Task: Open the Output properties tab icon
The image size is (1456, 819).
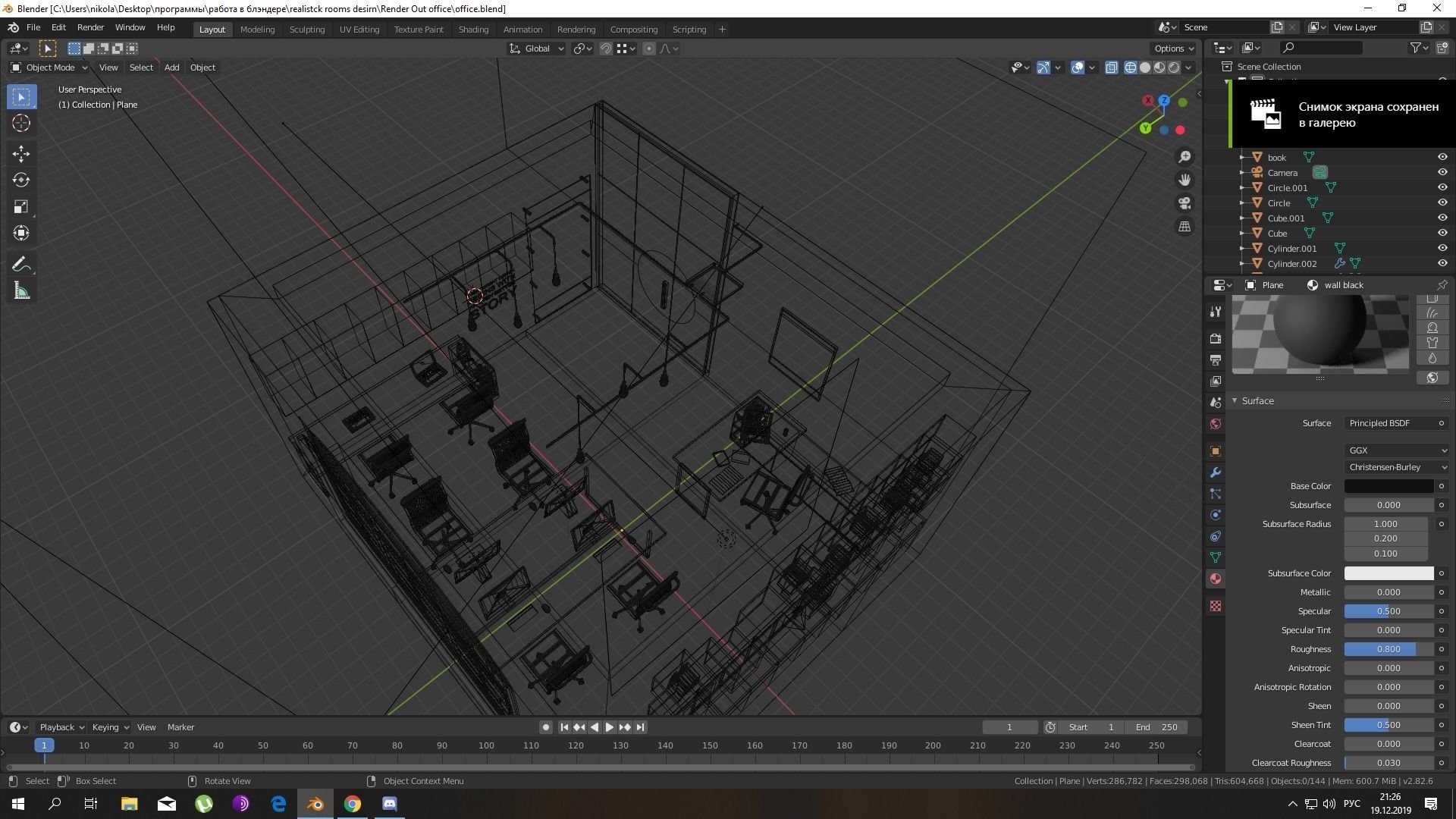Action: point(1216,359)
